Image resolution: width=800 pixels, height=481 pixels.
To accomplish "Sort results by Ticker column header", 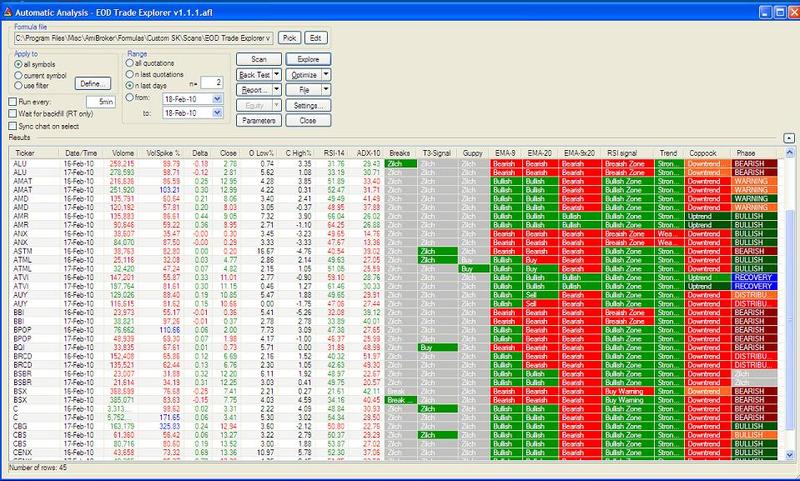I will (34, 153).
